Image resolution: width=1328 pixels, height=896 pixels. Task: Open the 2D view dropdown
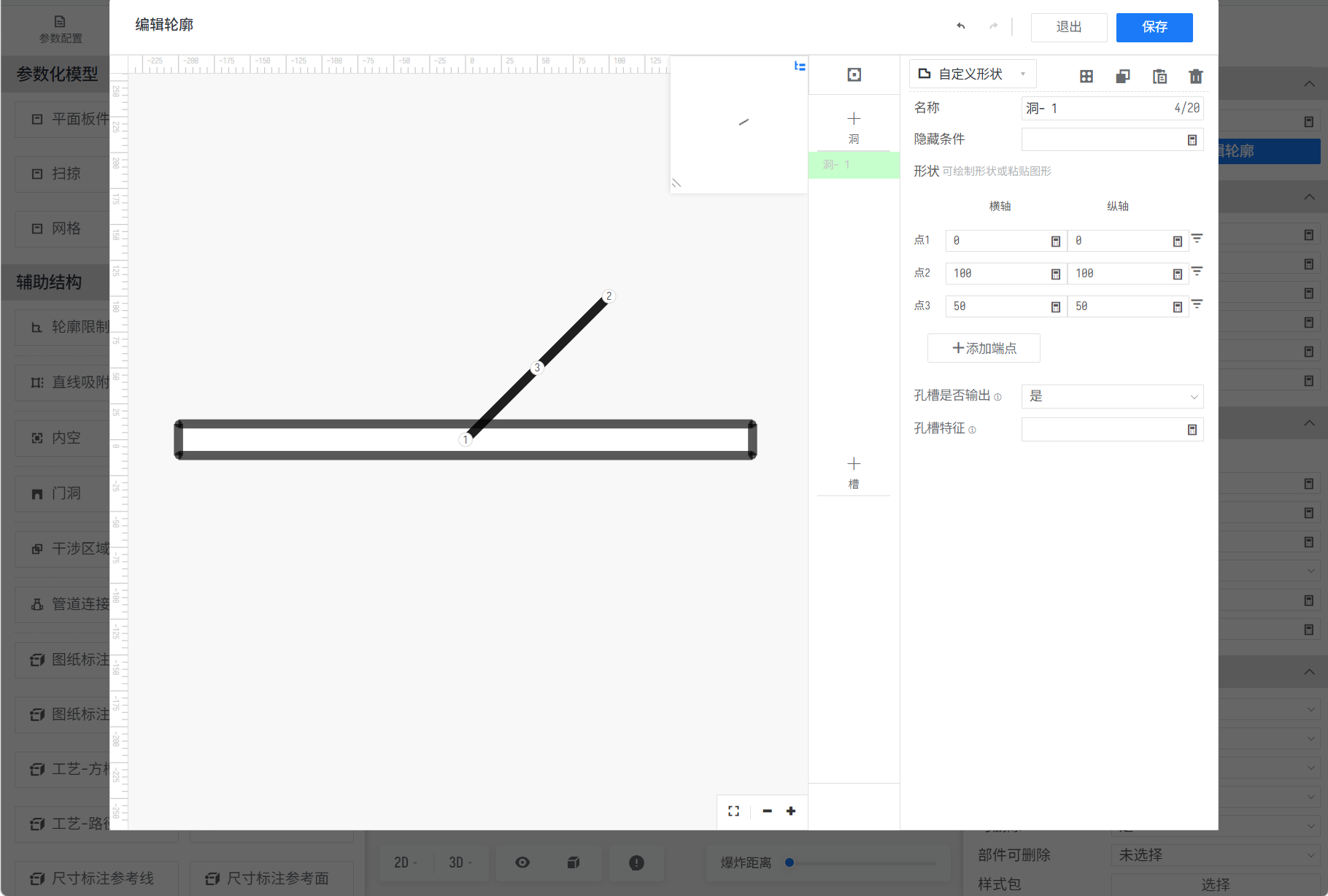click(x=406, y=862)
